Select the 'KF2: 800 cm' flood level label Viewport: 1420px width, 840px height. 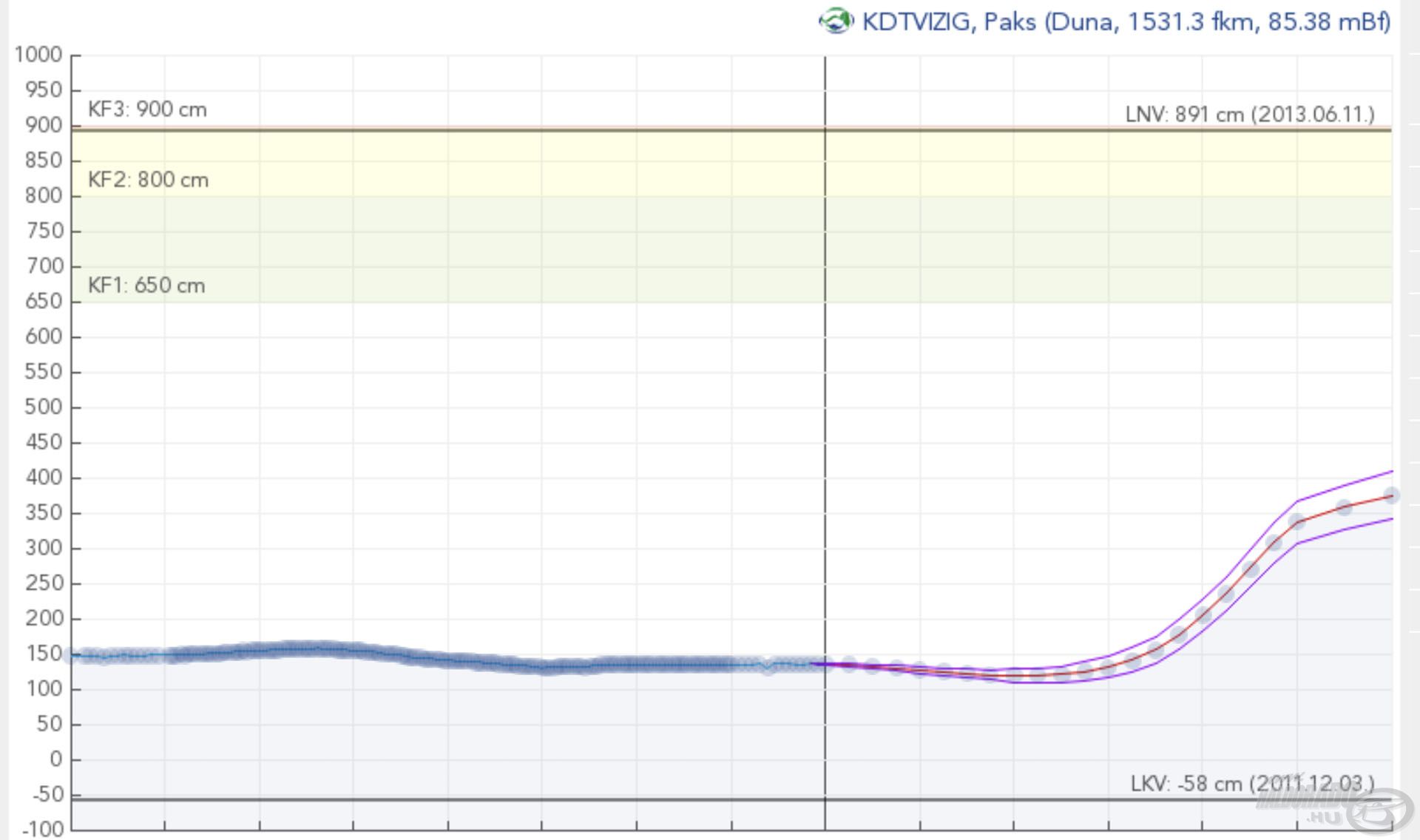coord(148,180)
